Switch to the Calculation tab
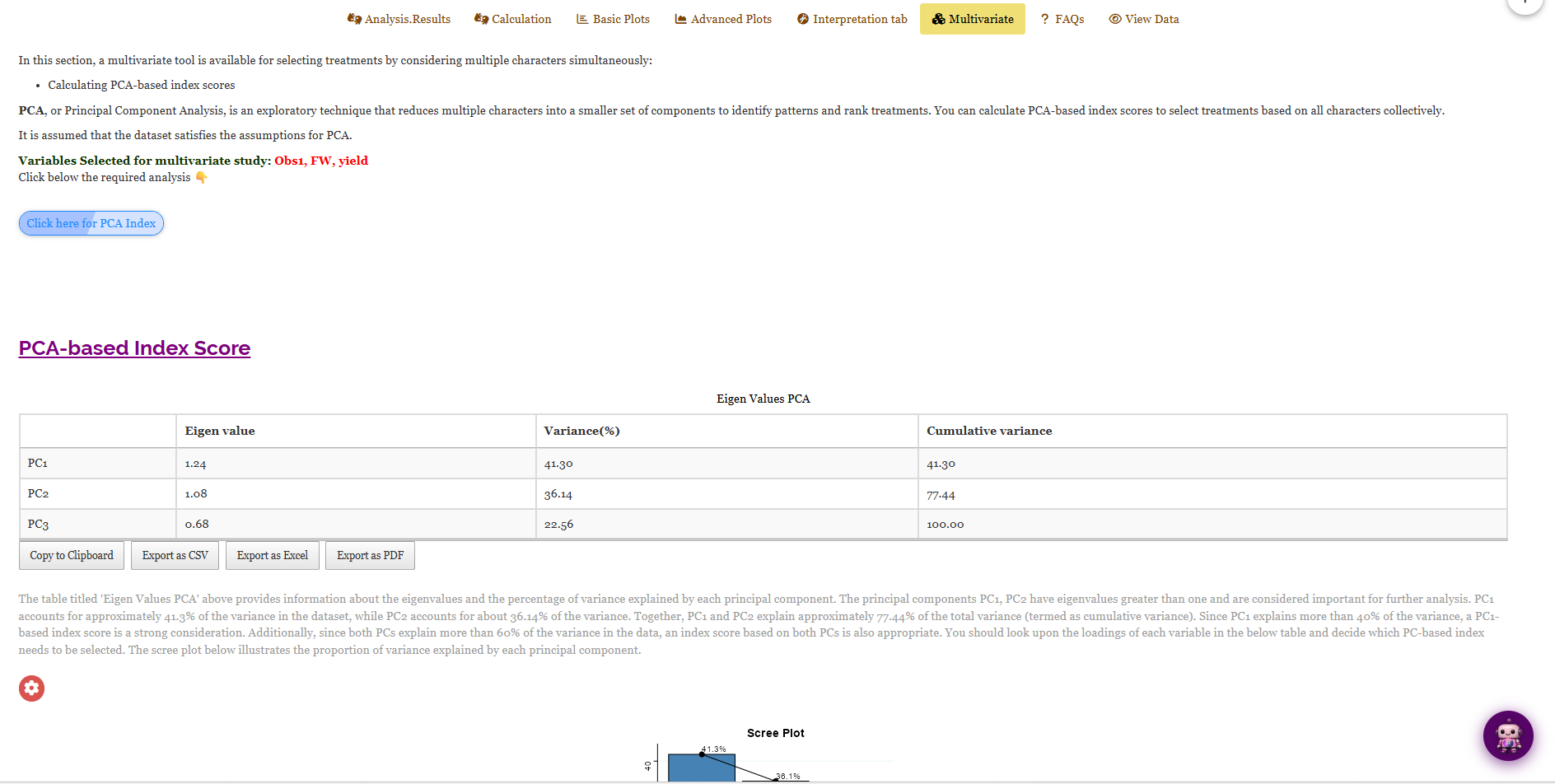Screen dimensions: 1555x784 click(x=513, y=19)
